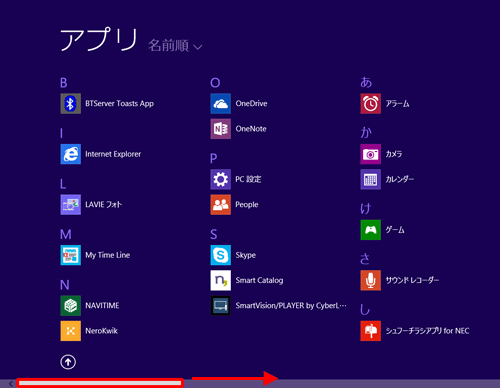Launch the Internet Explorer icon
500x388 pixels.
70,154
